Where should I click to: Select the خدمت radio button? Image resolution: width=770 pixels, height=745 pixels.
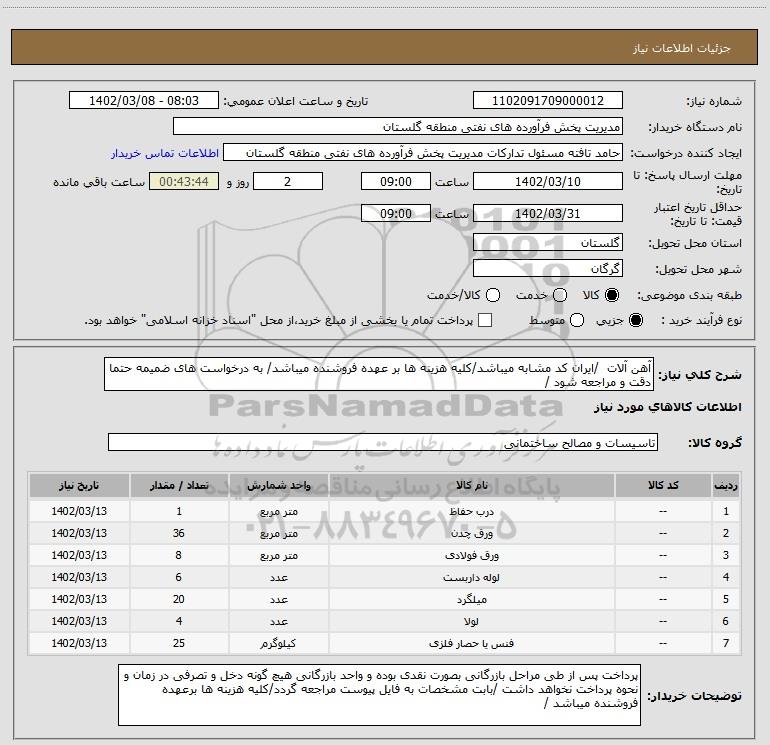560,295
